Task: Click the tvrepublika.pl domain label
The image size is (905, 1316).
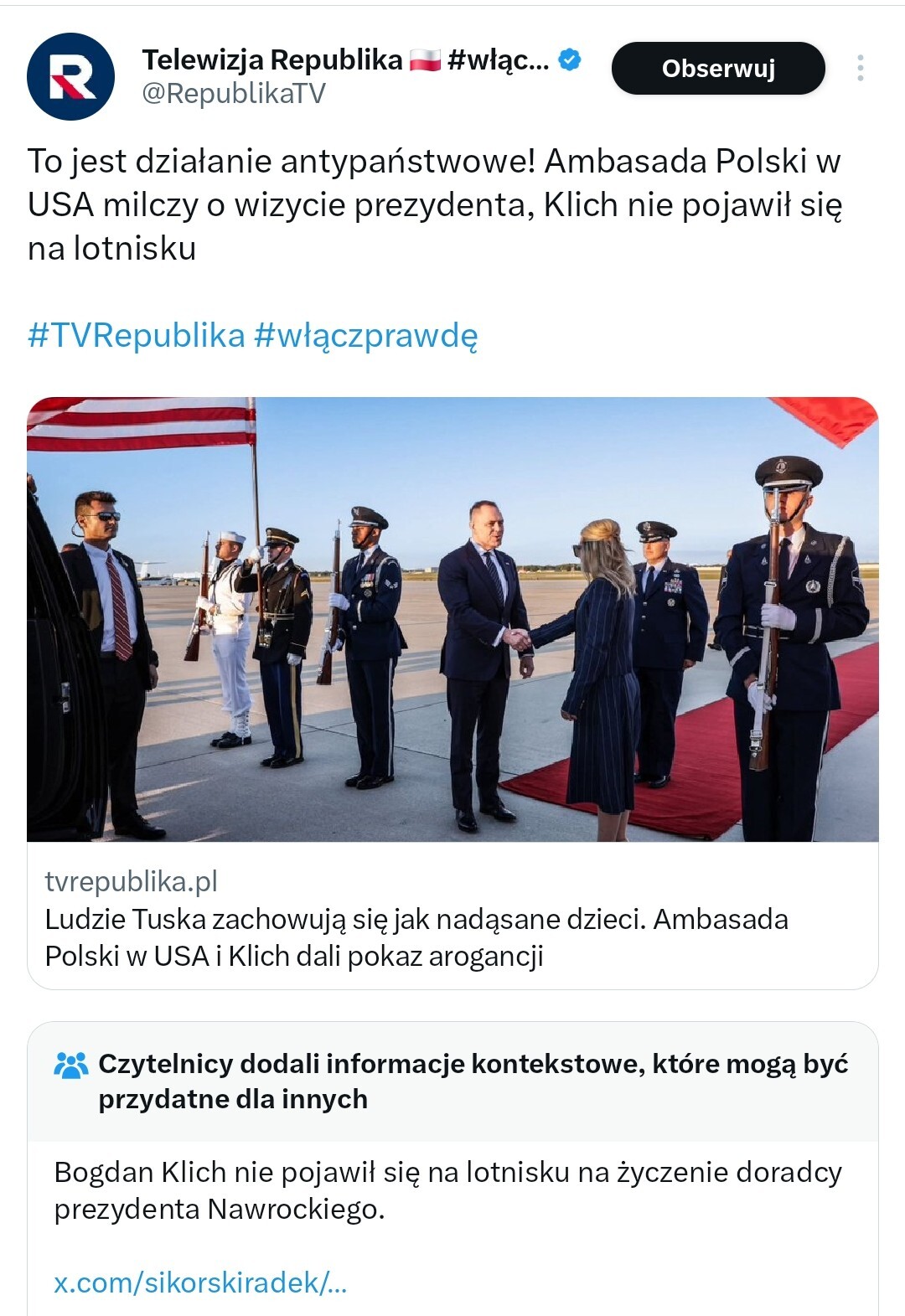Action: 131,881
